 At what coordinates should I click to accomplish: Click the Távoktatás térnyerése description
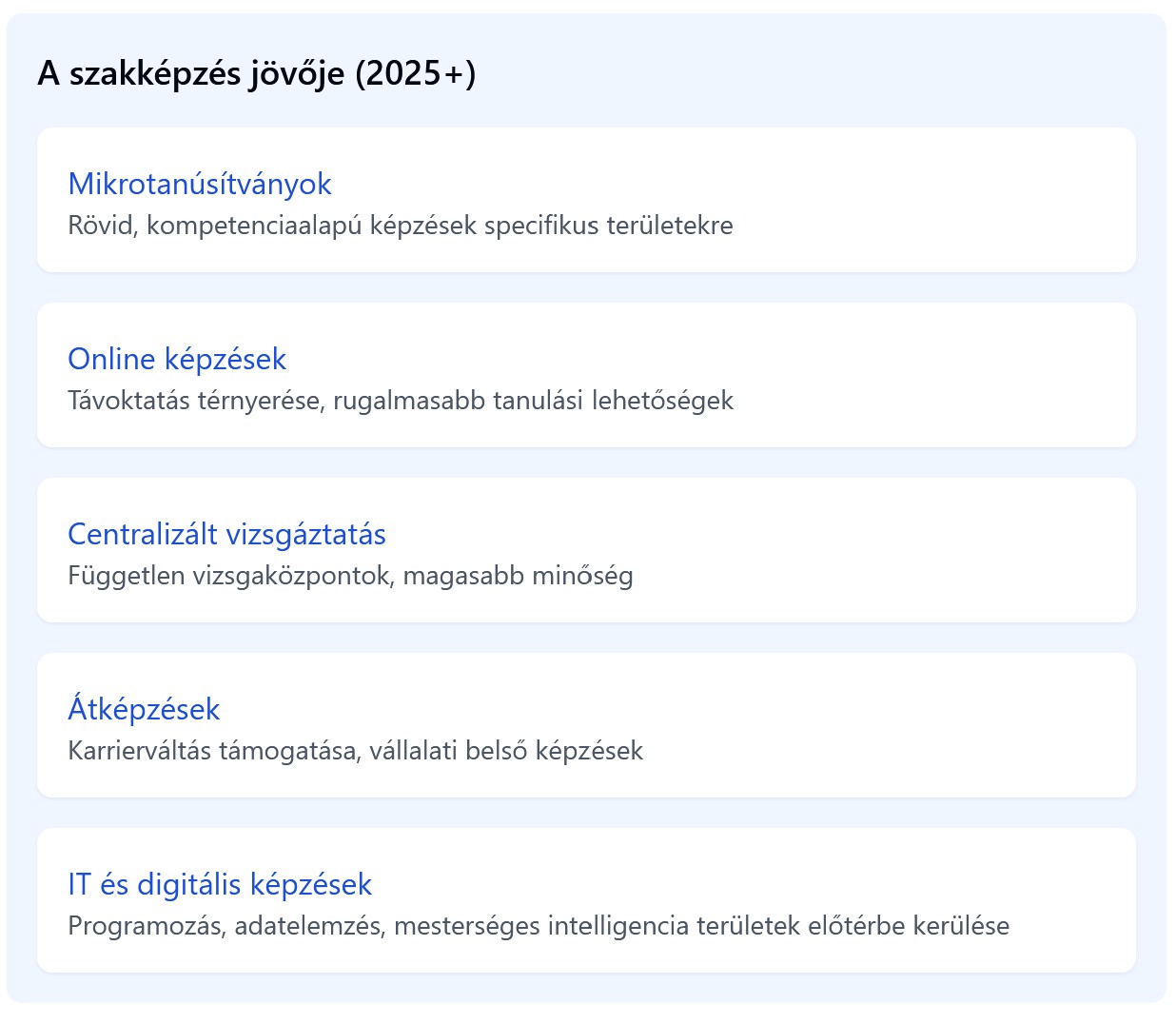pyautogui.click(x=400, y=401)
